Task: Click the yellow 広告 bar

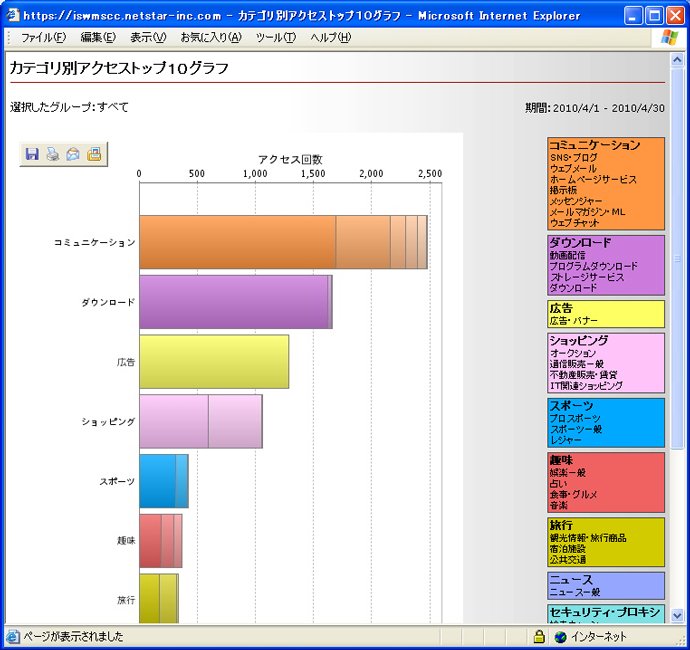Action: (214, 362)
